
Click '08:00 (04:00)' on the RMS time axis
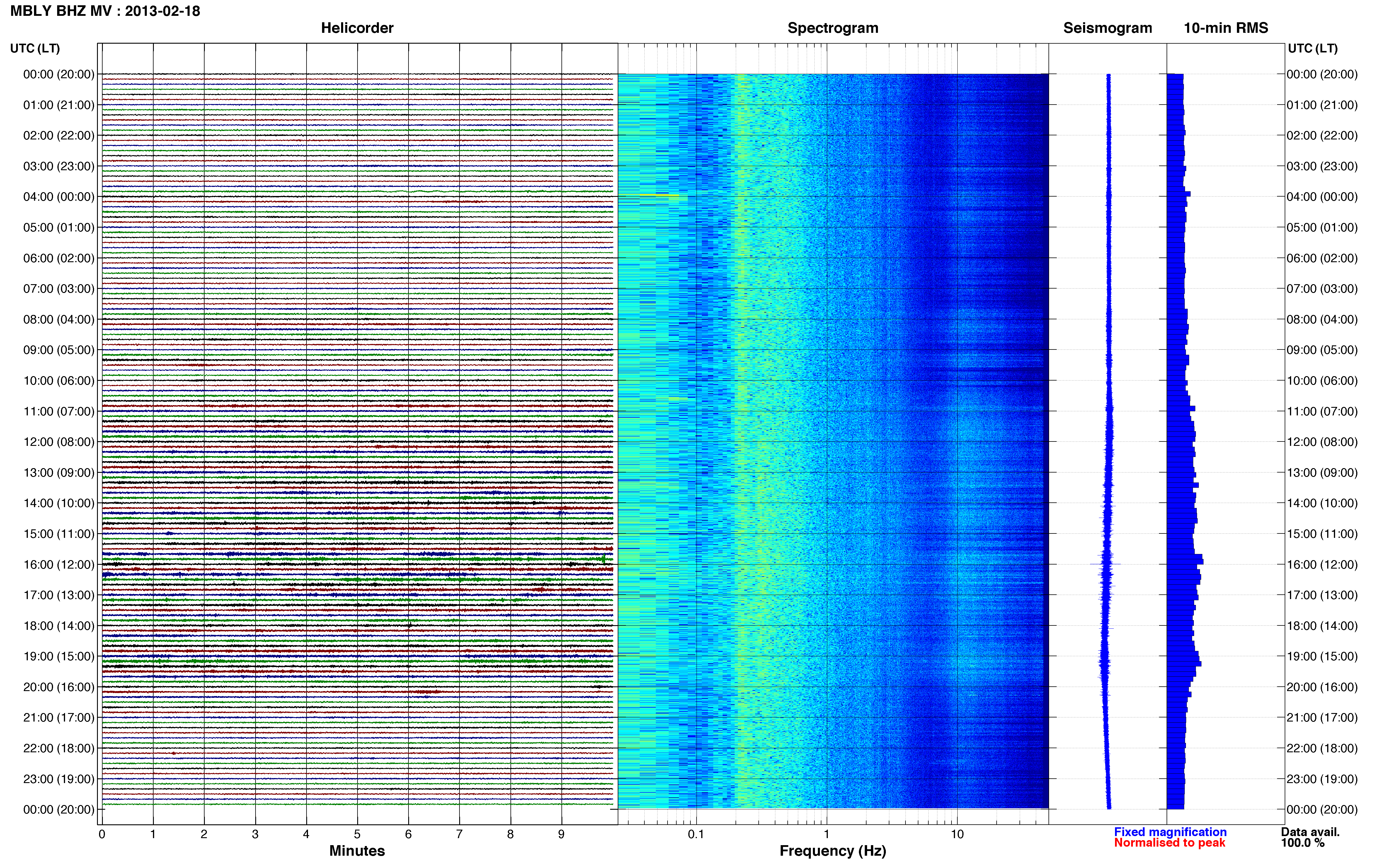[1322, 319]
